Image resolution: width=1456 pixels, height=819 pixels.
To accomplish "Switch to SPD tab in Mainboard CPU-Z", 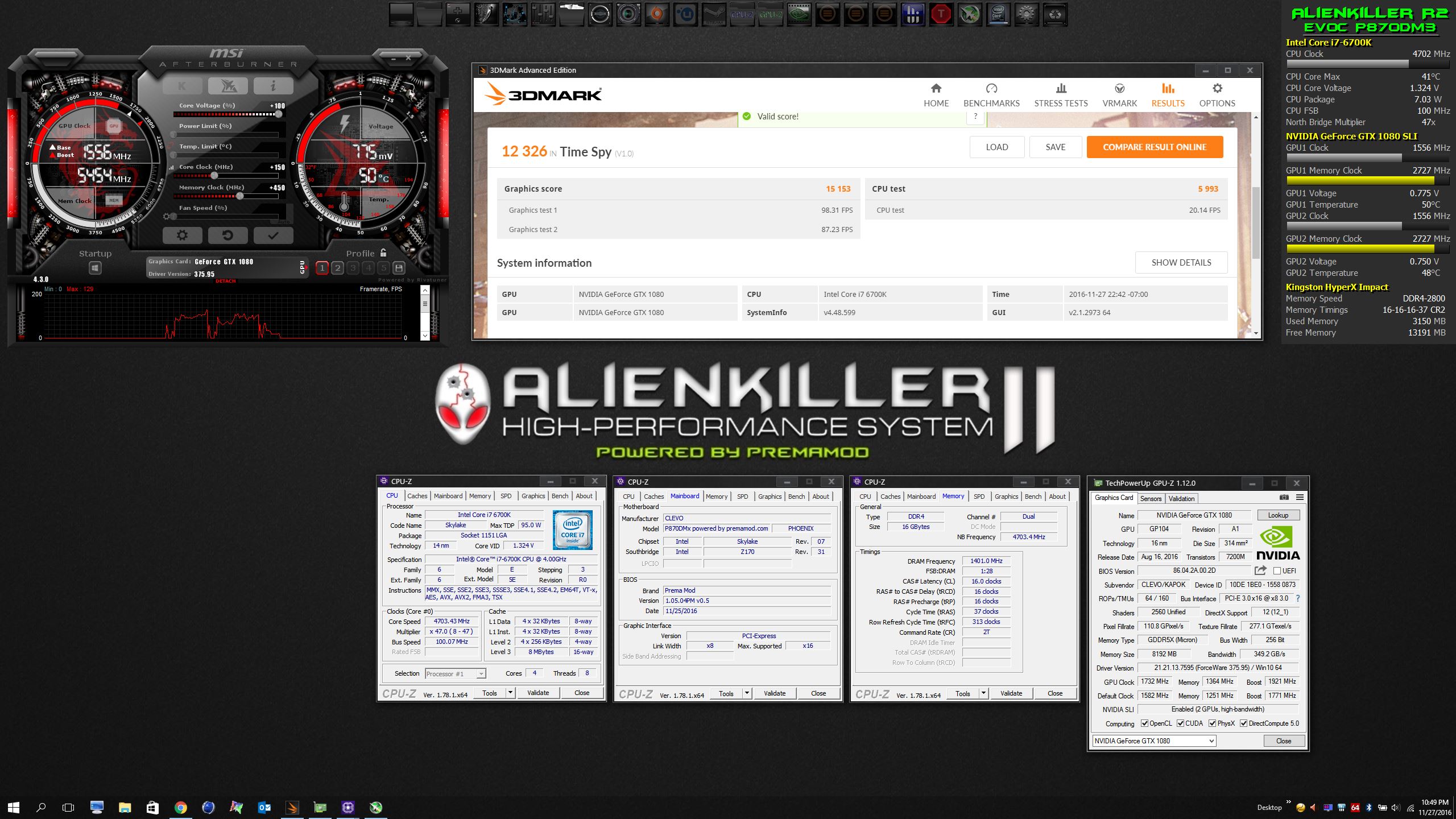I will pos(742,497).
